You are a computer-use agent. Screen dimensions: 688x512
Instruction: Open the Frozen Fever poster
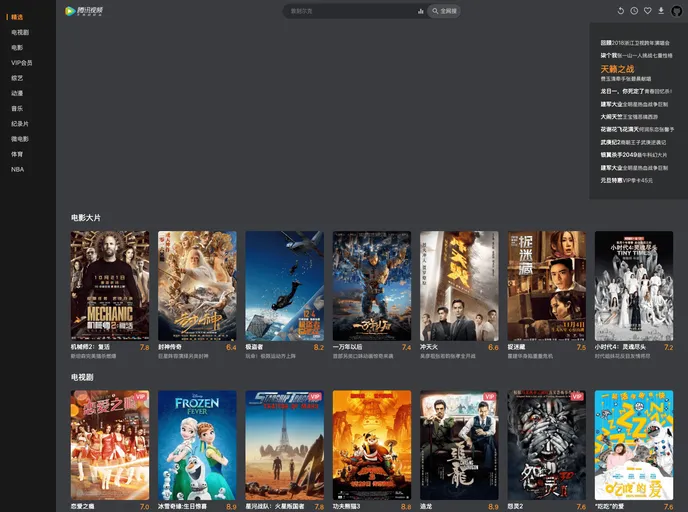(197, 445)
